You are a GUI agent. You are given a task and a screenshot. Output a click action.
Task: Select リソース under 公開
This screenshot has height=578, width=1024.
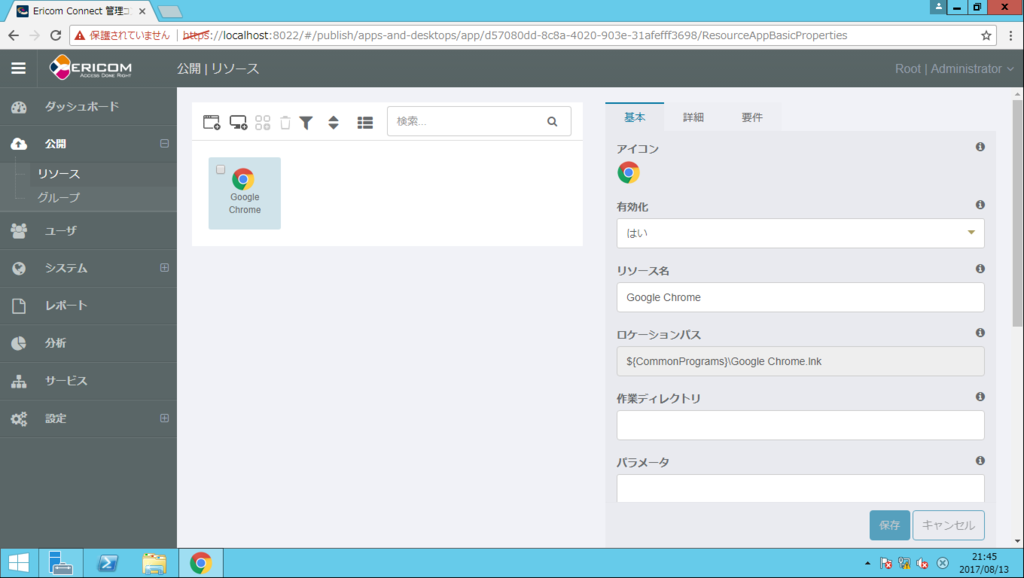pyautogui.click(x=59, y=174)
